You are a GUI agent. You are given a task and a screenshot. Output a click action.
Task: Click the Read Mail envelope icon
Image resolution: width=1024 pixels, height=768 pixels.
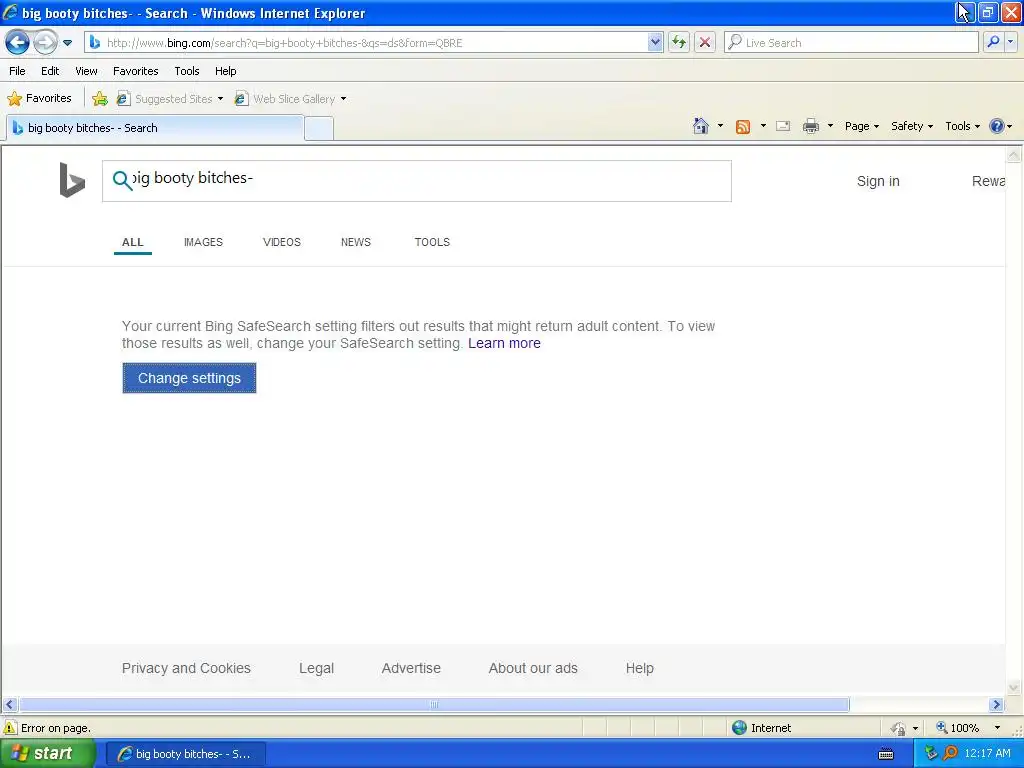click(783, 126)
